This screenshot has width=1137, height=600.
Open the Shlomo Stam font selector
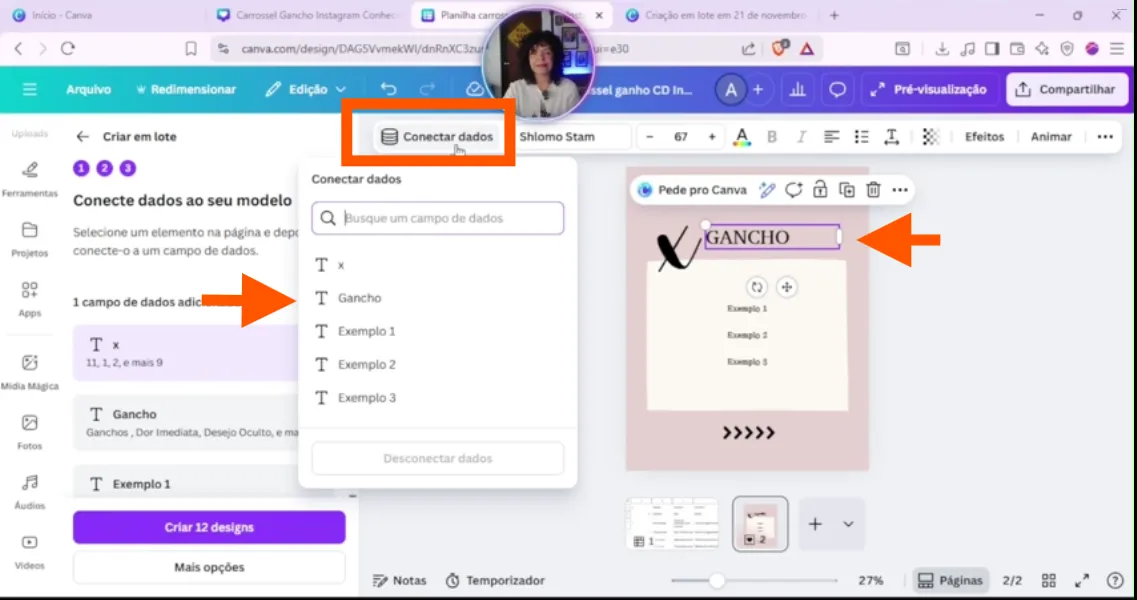coord(572,137)
